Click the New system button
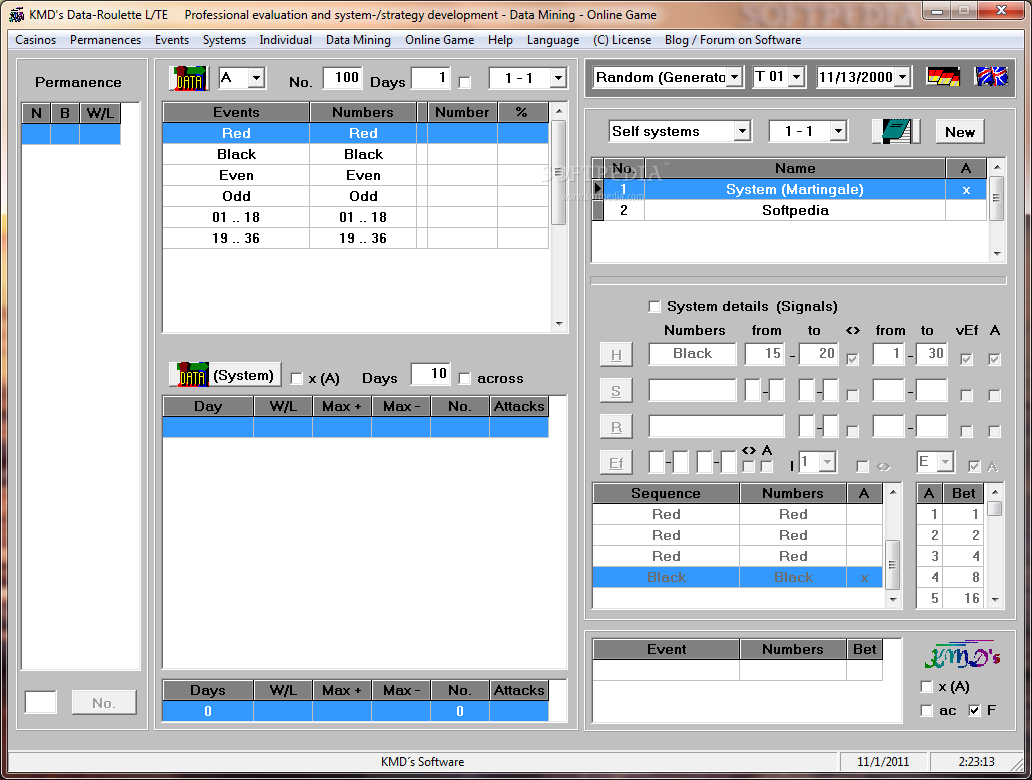Screen dimensions: 1032x780 pos(960,132)
